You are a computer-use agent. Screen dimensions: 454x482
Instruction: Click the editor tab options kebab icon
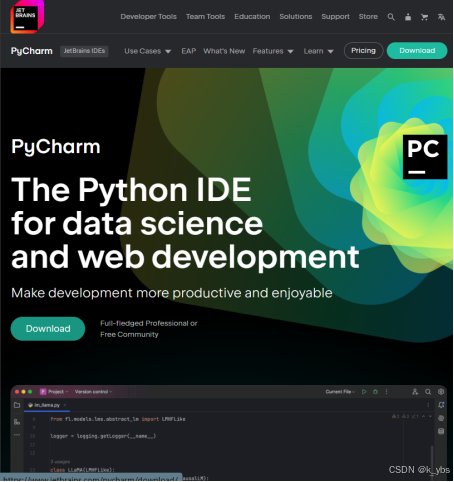pos(428,405)
